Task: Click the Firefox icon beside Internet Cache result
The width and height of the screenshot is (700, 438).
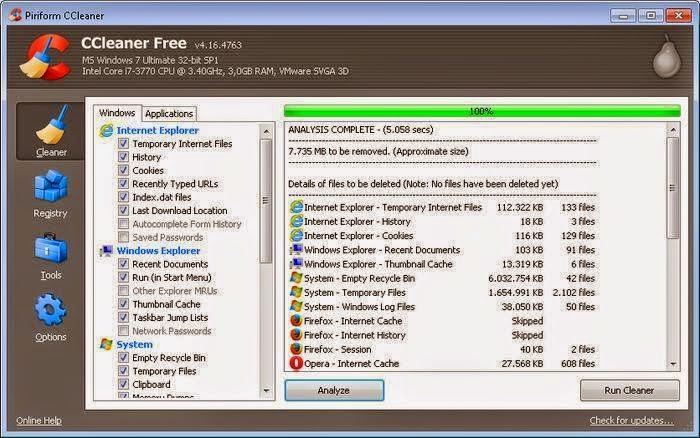Action: (x=296, y=321)
